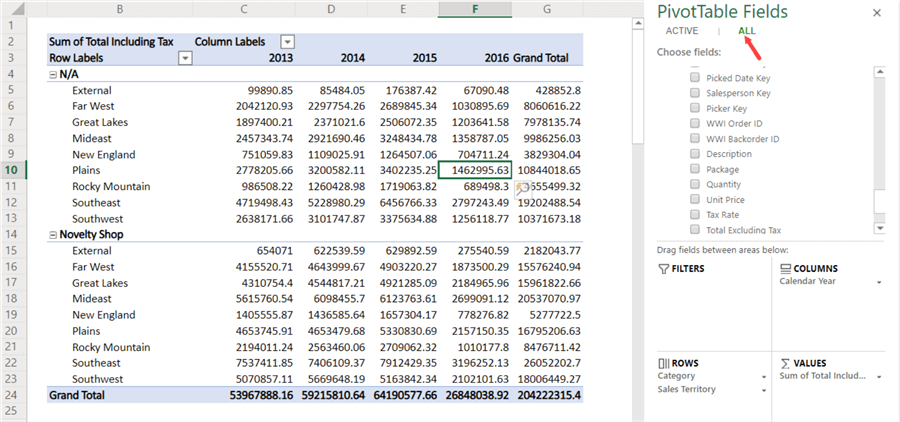This screenshot has height=422, width=900.
Task: Select cell value 99890.85
Action: click(x=245, y=90)
